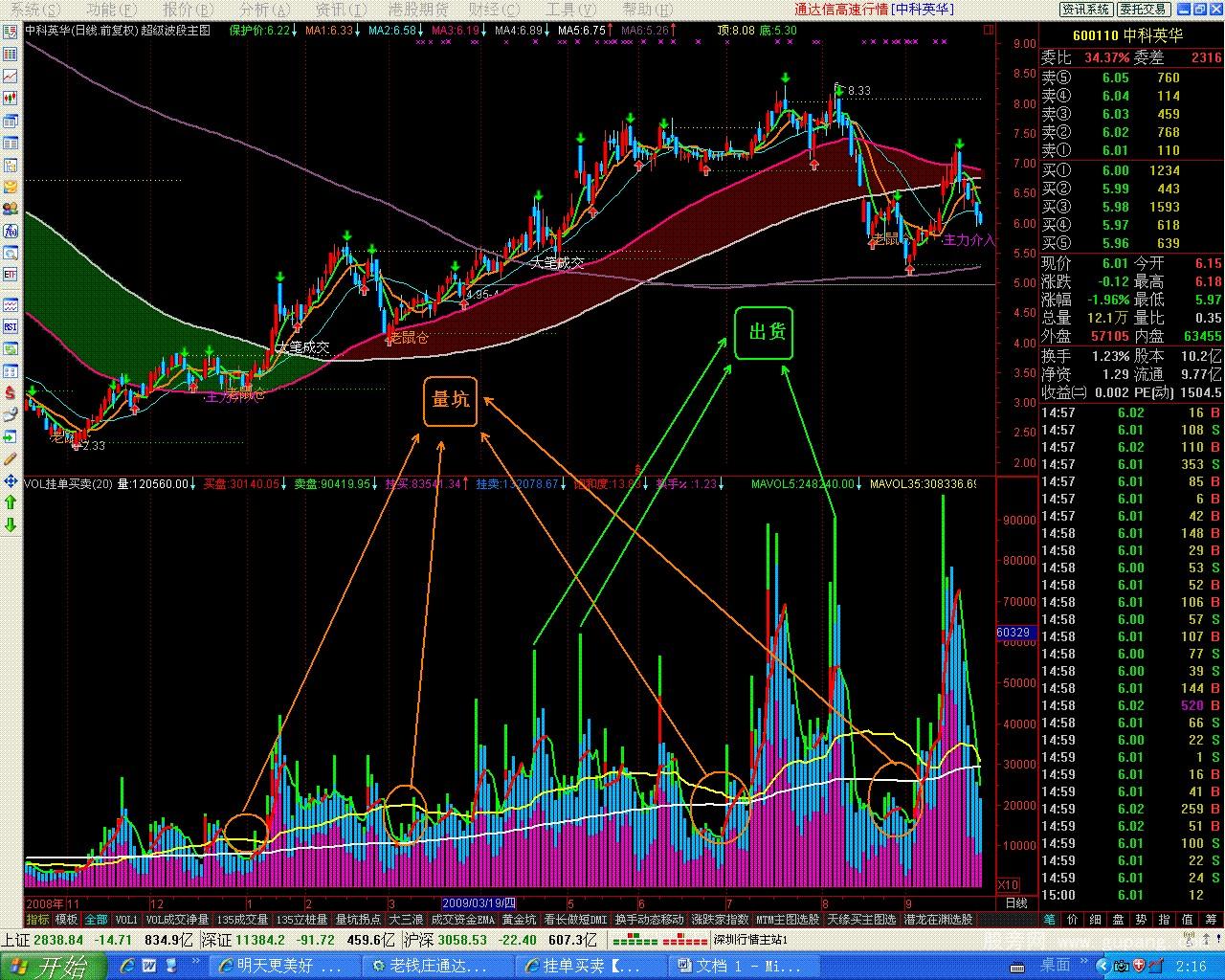Click the green up arrow sidebar icon
This screenshot has height=980, width=1225.
point(11,502)
